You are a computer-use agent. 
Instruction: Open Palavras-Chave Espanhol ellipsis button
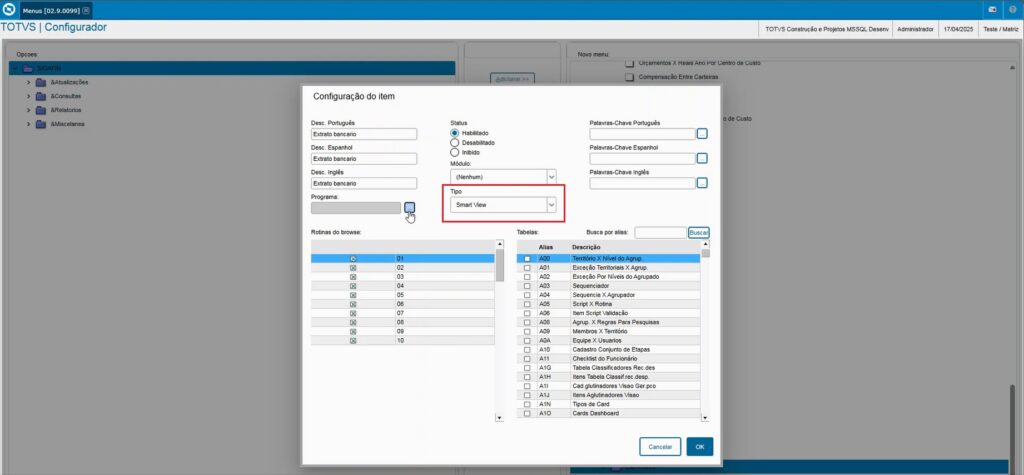[702, 158]
